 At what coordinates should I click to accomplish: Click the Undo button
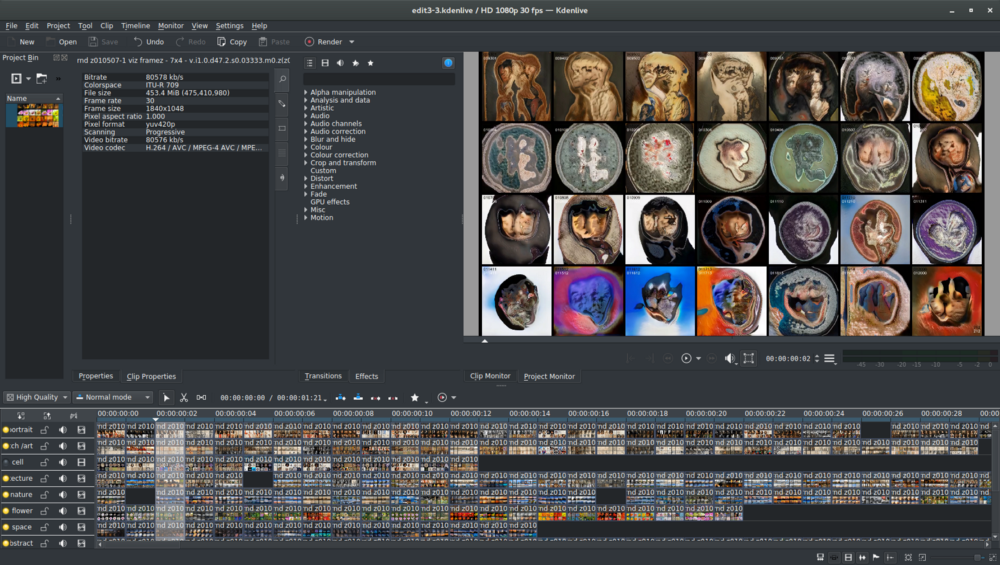tap(148, 42)
